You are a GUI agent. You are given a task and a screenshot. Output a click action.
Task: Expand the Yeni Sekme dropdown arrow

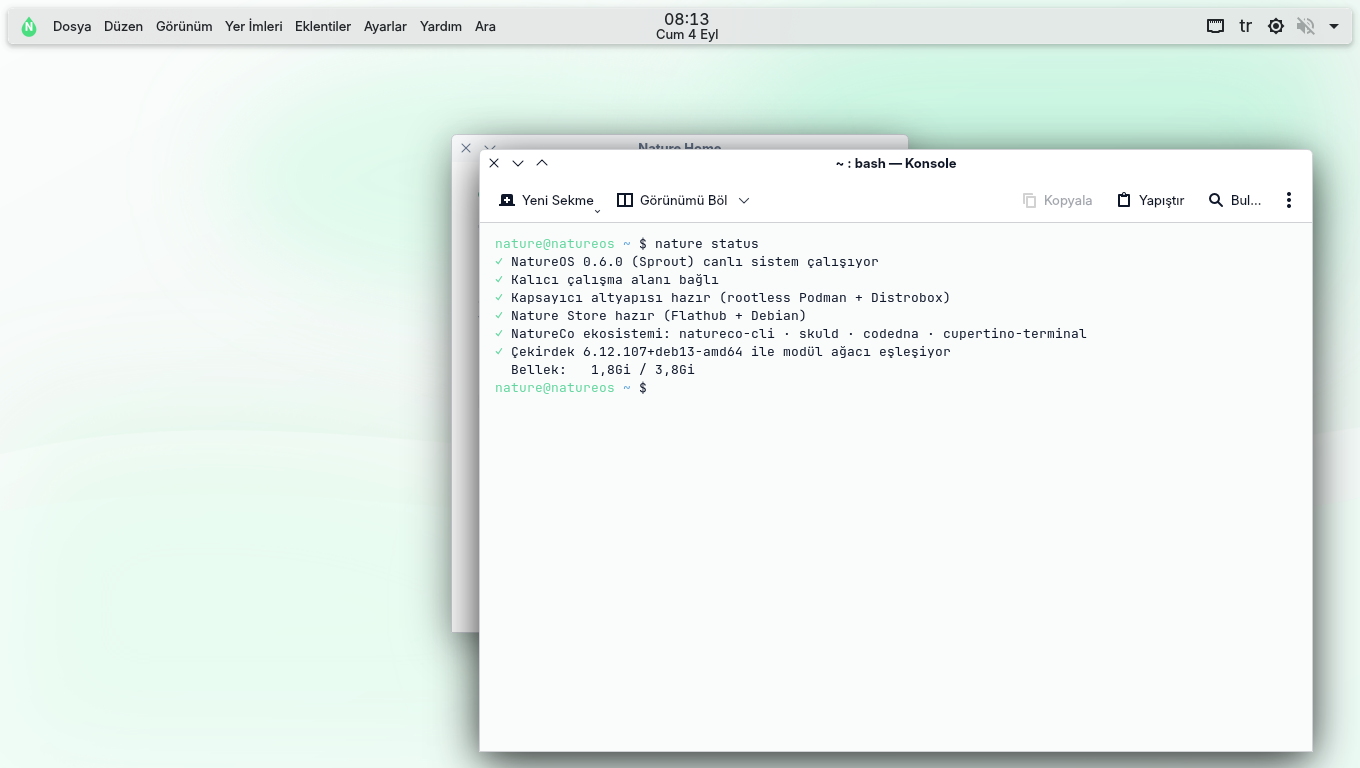click(x=598, y=210)
